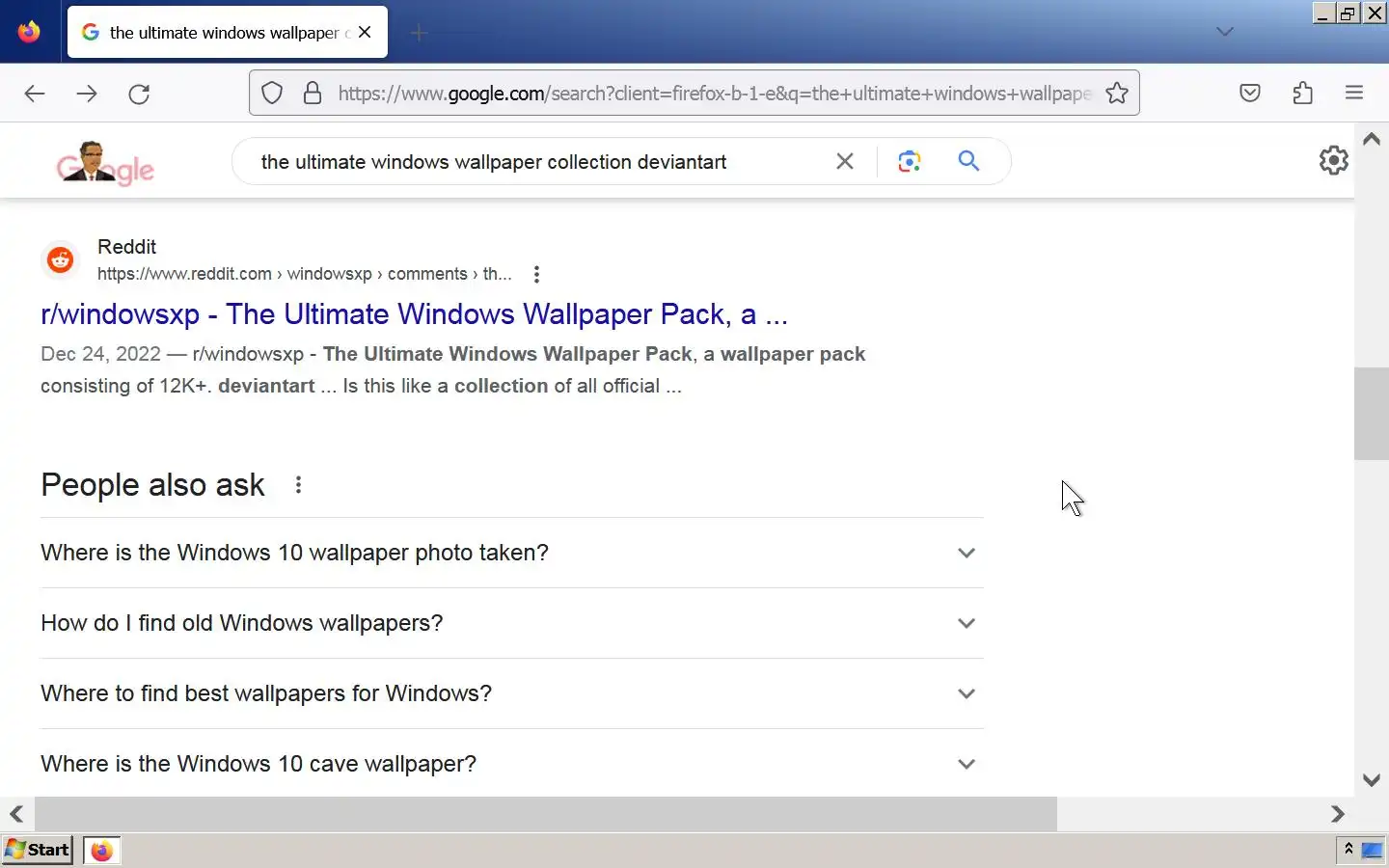The image size is (1389, 868).
Task: Open the list all tabs dropdown arrow
Action: click(x=1225, y=32)
